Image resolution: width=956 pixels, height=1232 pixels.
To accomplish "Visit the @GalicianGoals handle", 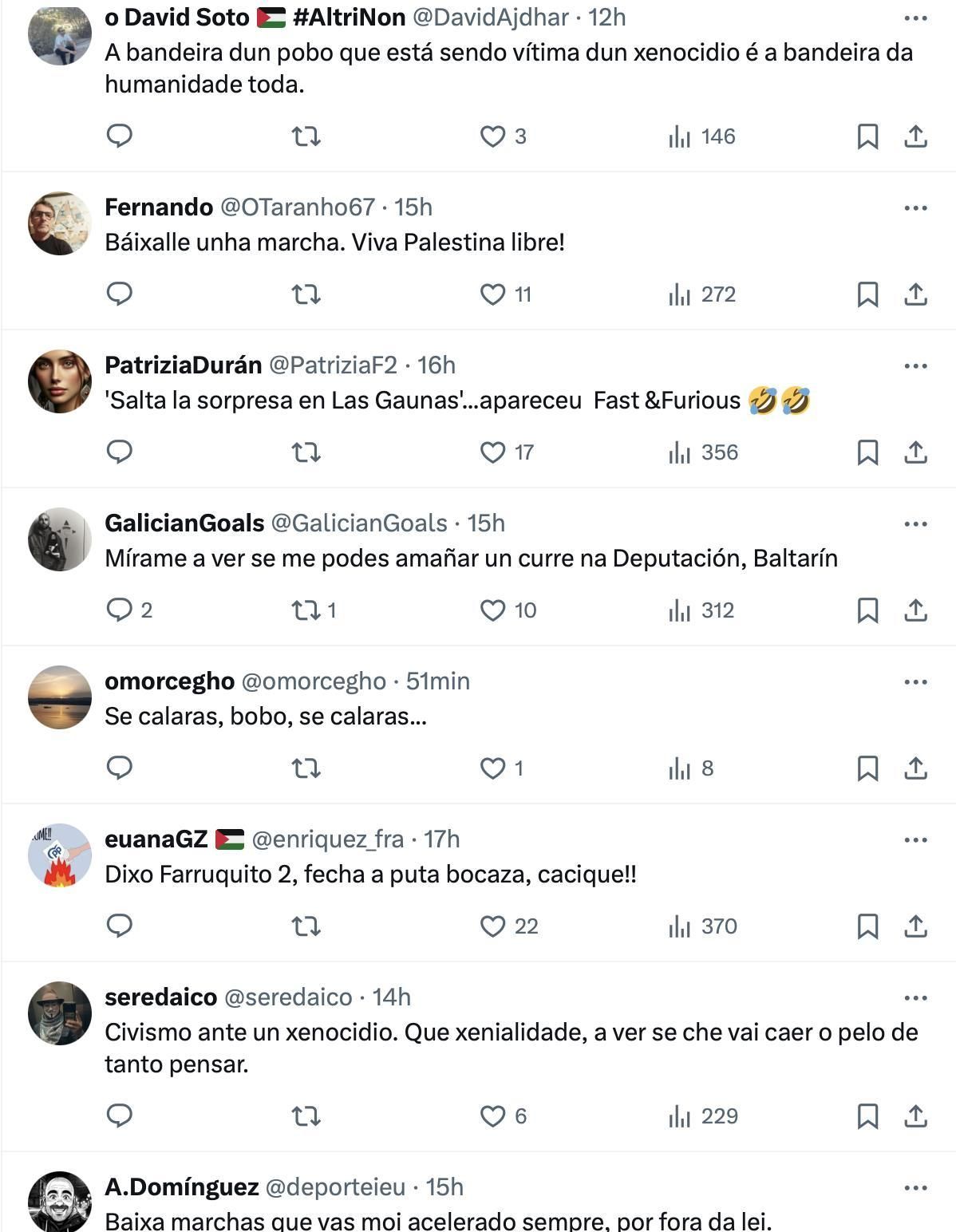I will coord(359,523).
